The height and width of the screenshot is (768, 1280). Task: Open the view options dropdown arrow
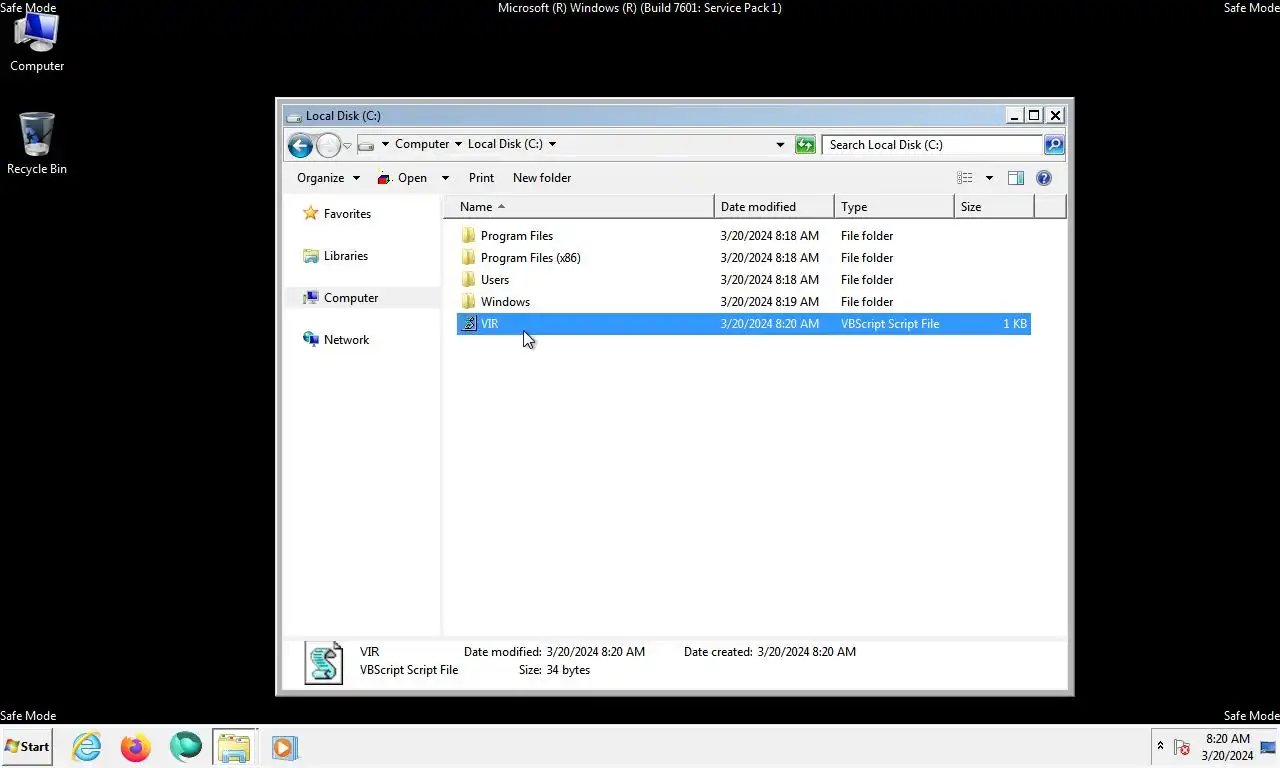[989, 178]
